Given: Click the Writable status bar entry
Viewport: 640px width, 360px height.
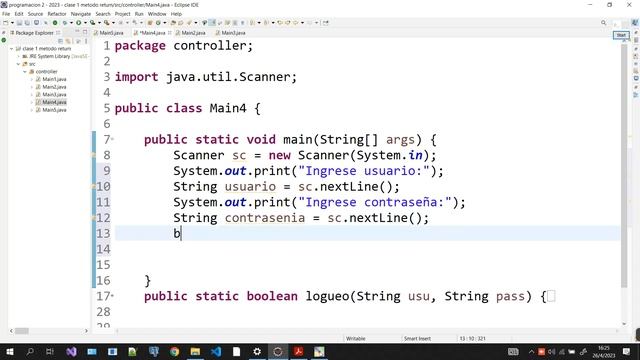Looking at the screenshot, I should (356, 338).
